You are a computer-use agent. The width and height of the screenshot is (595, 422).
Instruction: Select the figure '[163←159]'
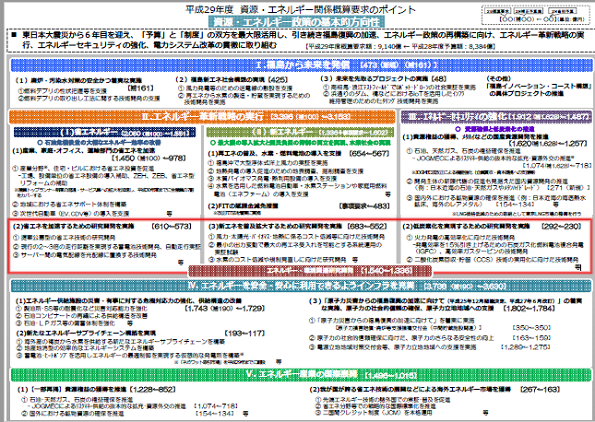(531, 337)
